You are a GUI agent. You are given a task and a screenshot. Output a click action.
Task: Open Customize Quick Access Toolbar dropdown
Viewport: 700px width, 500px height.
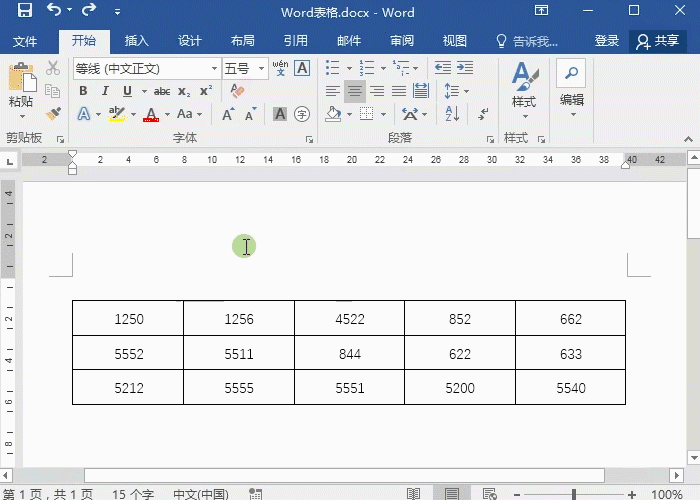[x=117, y=12]
